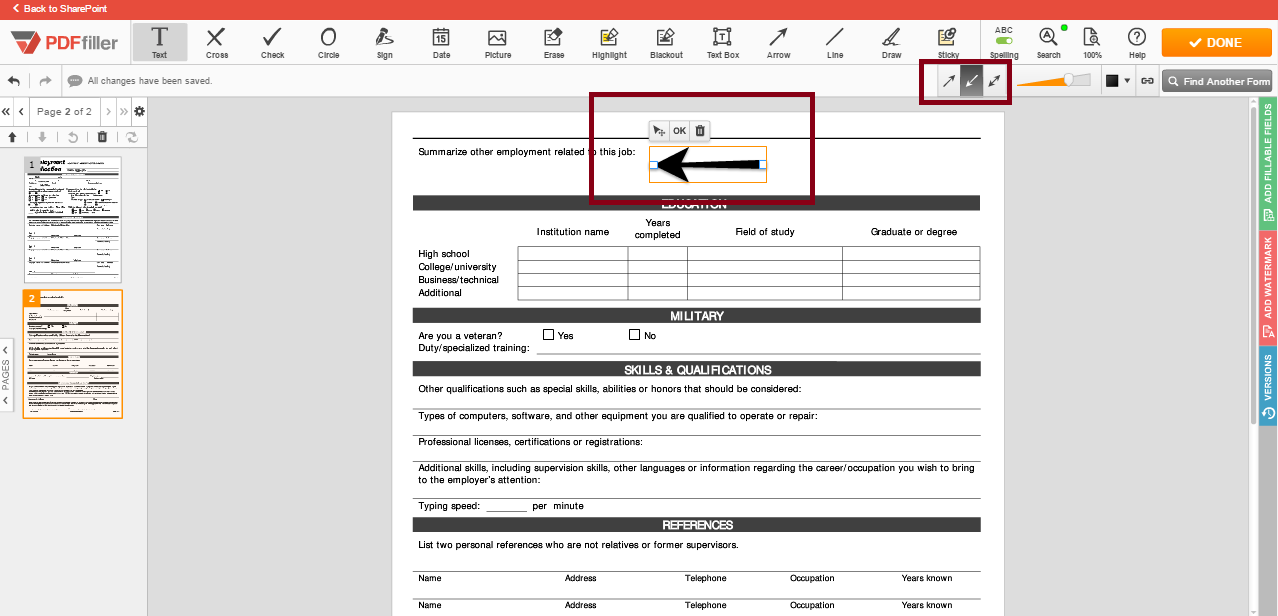Open the Search tool

pyautogui.click(x=1048, y=42)
